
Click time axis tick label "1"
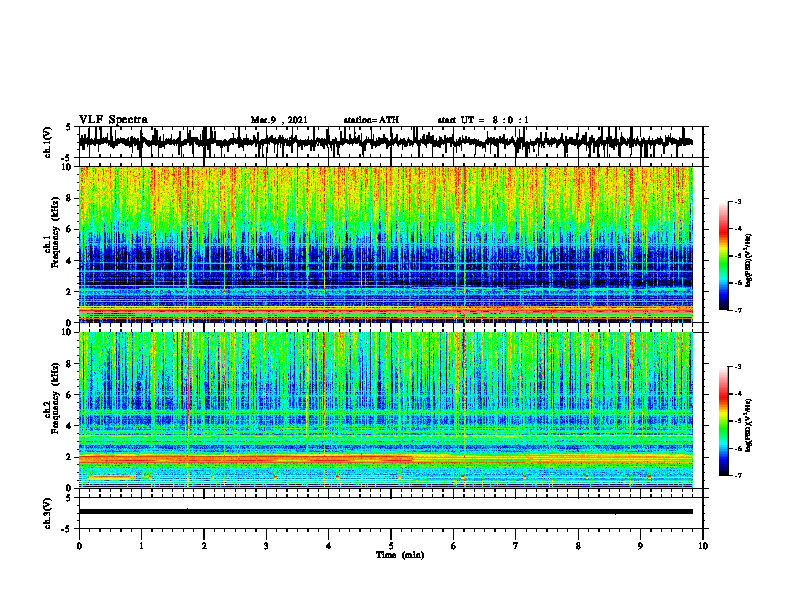tap(141, 546)
